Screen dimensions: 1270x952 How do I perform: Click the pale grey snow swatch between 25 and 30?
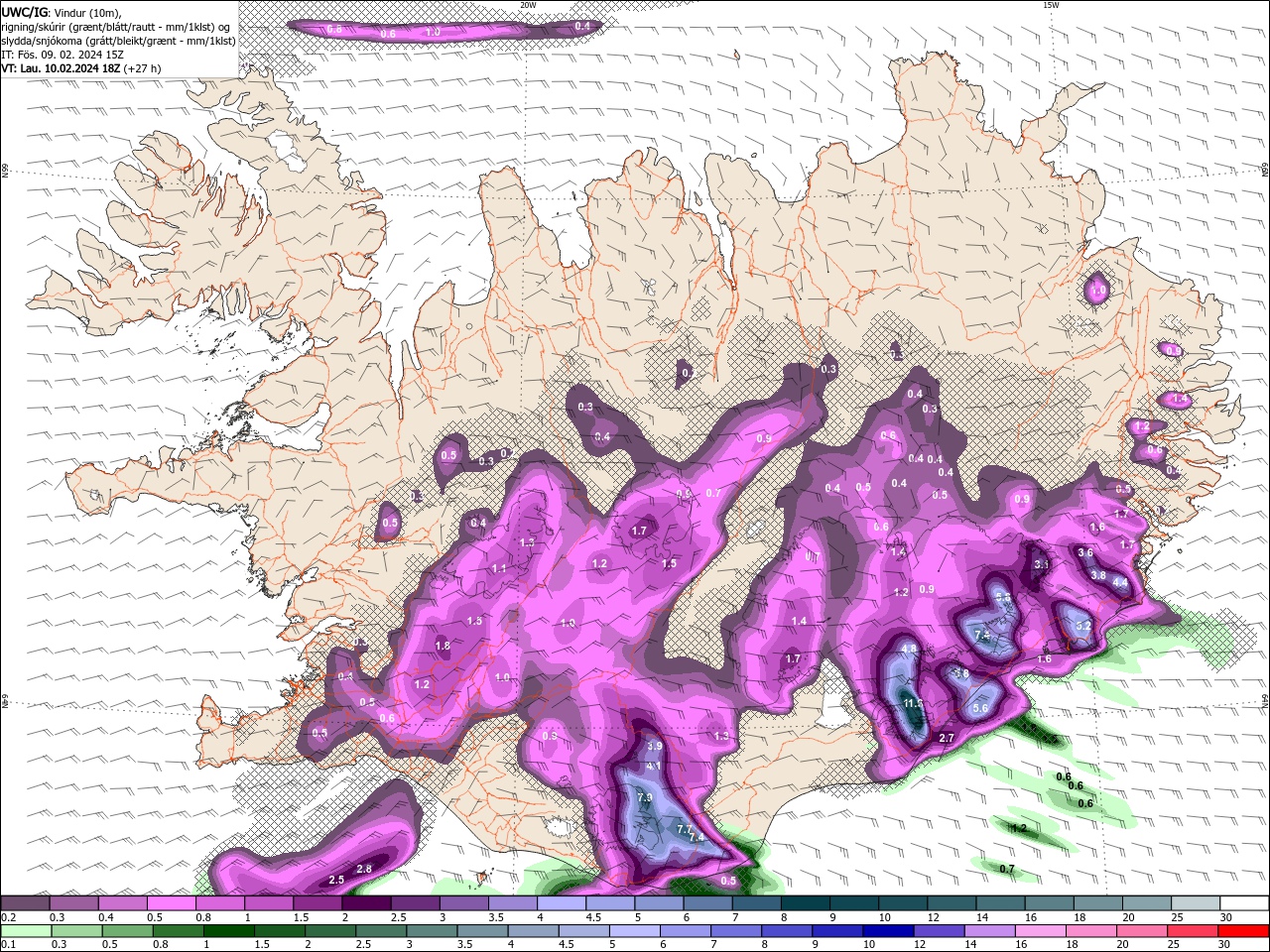[x=1196, y=903]
